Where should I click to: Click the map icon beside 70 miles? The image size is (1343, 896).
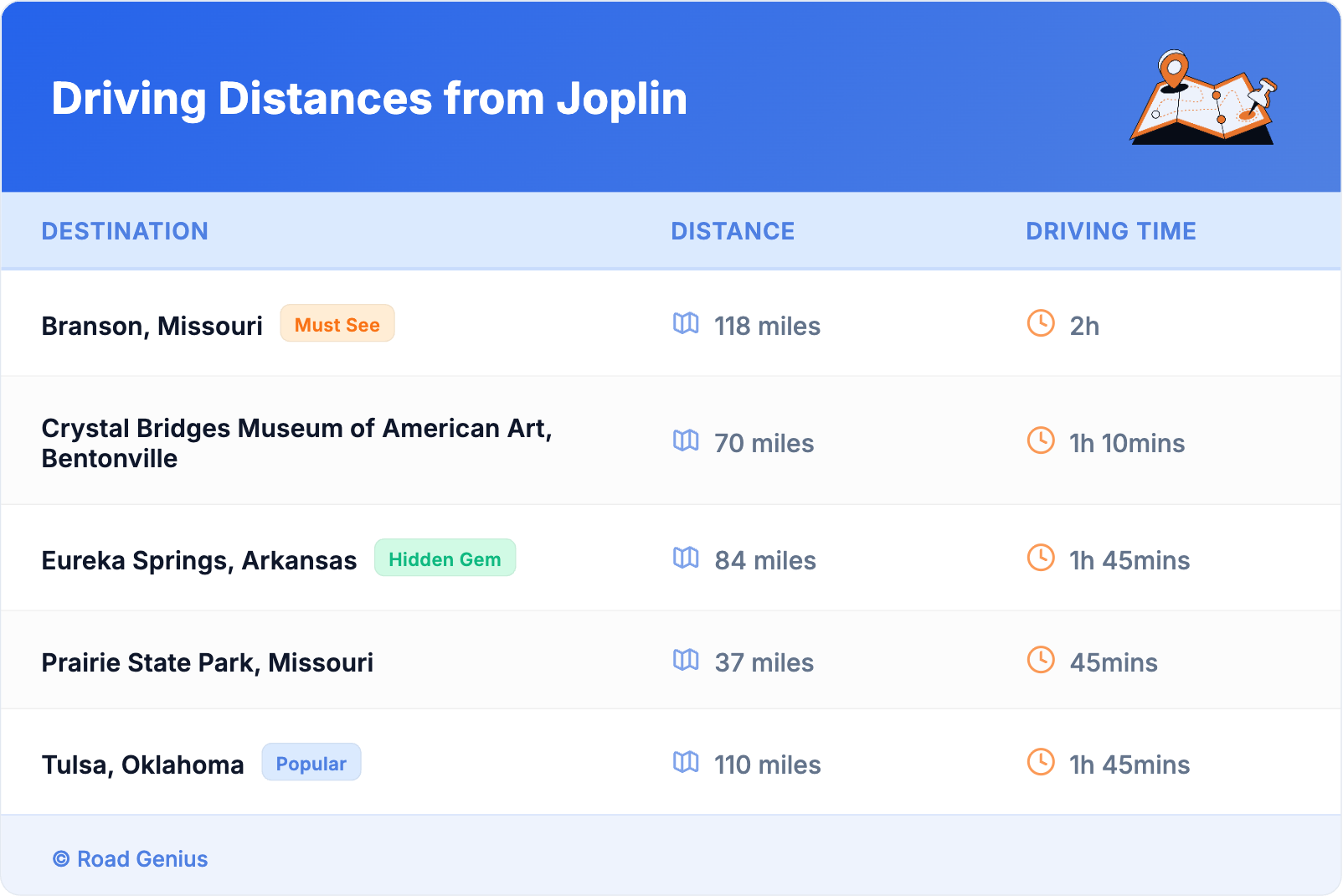click(x=686, y=440)
